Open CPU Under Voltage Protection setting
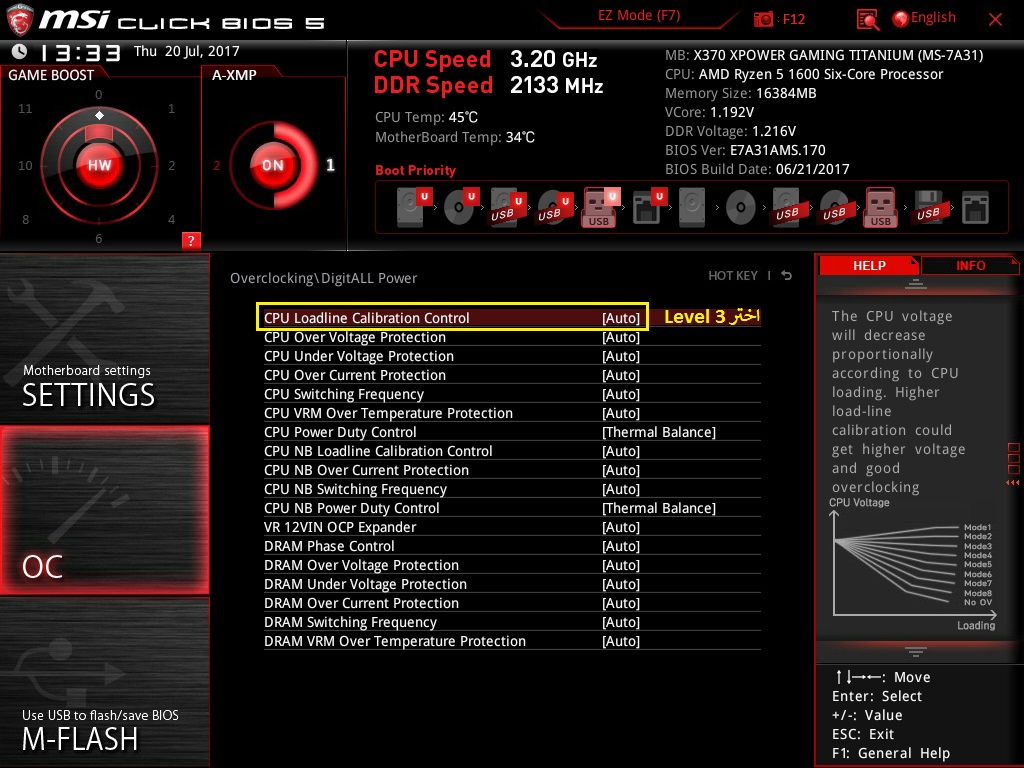 click(x=512, y=356)
